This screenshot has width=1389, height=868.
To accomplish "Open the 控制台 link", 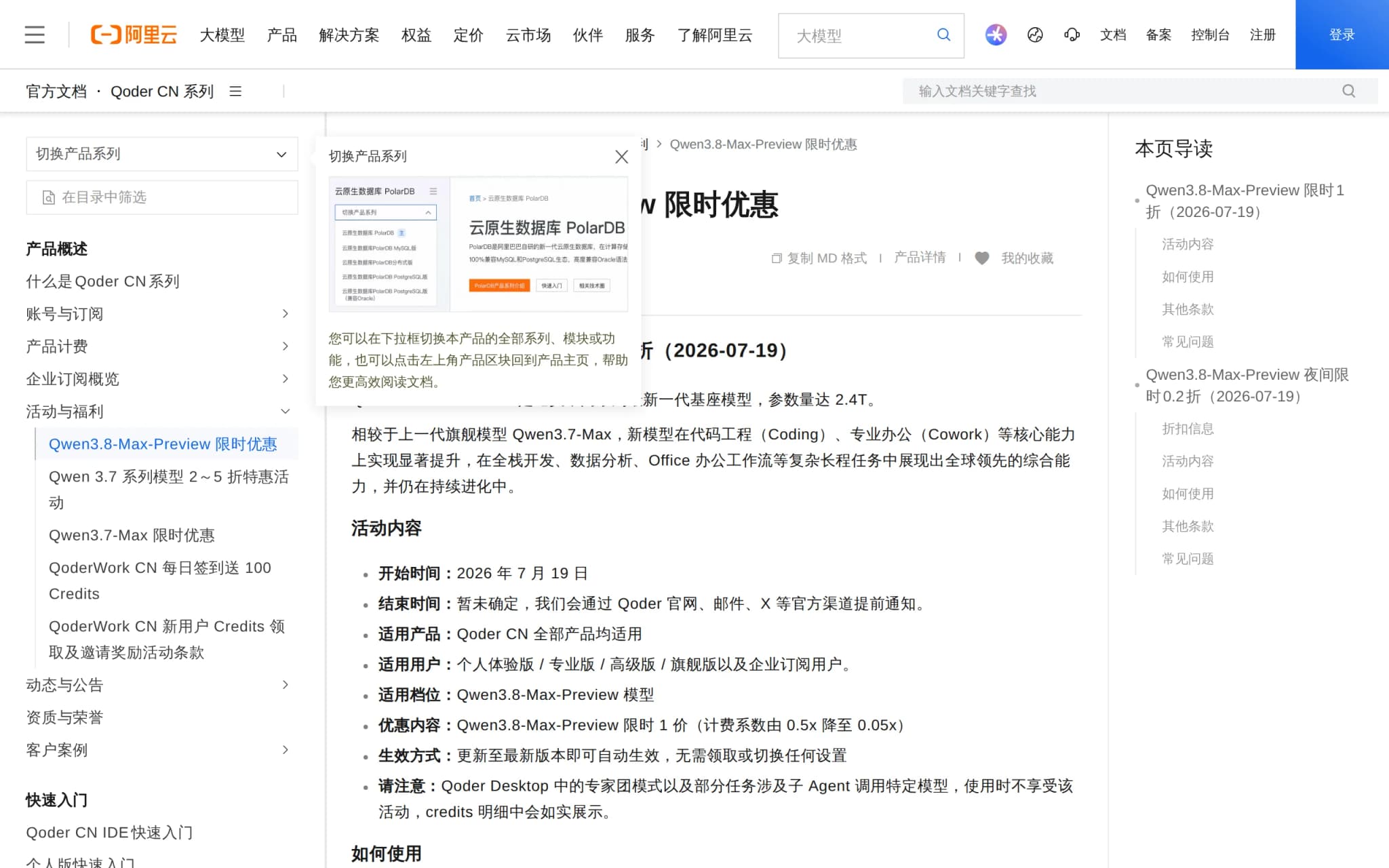I will tap(1210, 35).
